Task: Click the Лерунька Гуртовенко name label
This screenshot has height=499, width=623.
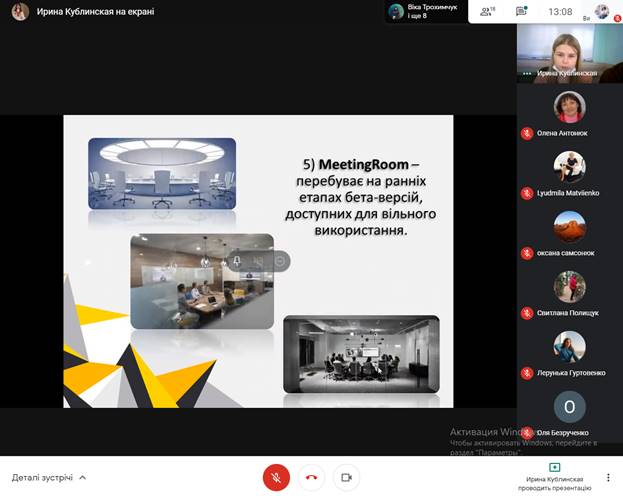Action: point(571,373)
